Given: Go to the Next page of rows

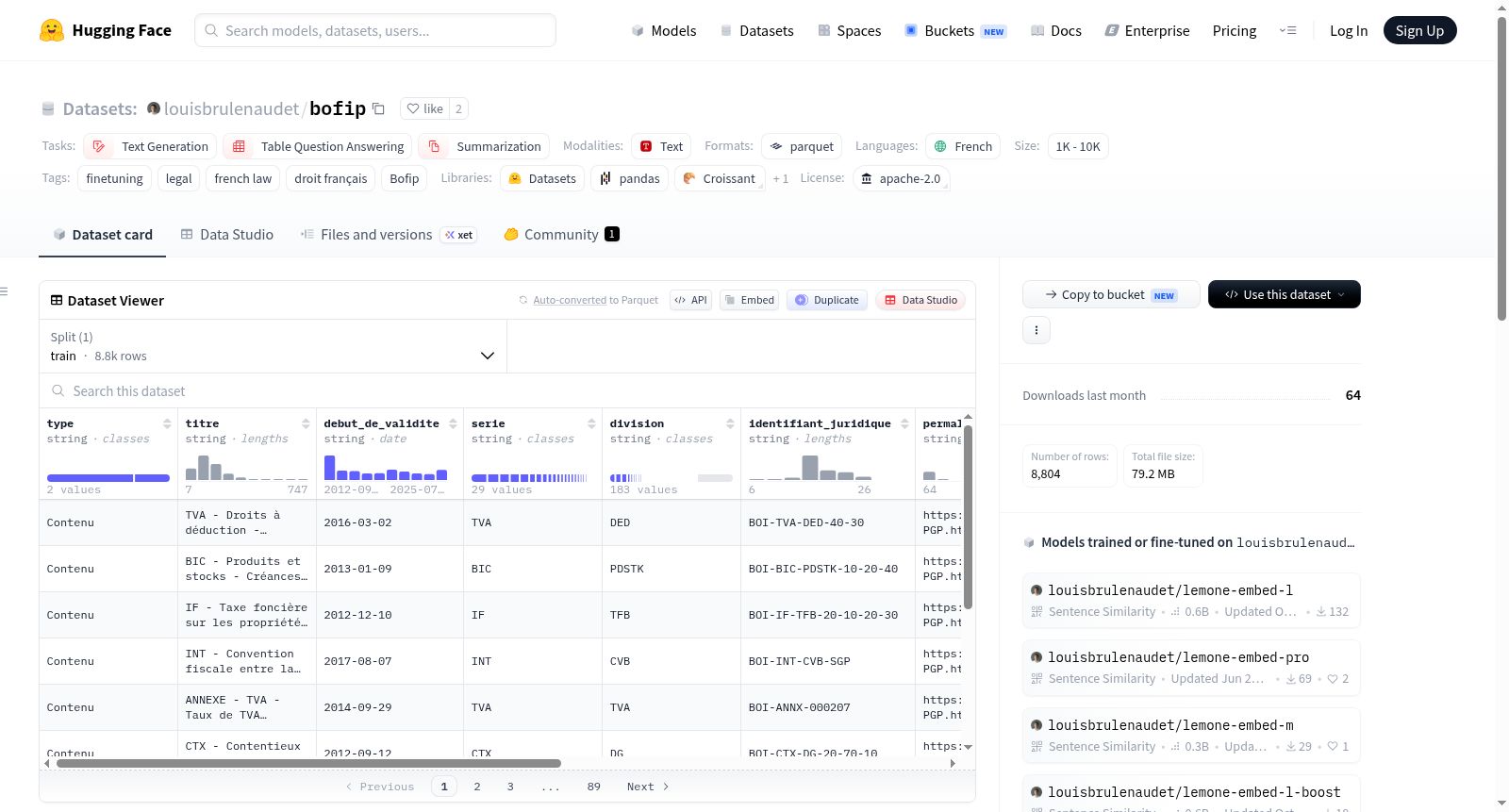Looking at the screenshot, I should (x=648, y=787).
